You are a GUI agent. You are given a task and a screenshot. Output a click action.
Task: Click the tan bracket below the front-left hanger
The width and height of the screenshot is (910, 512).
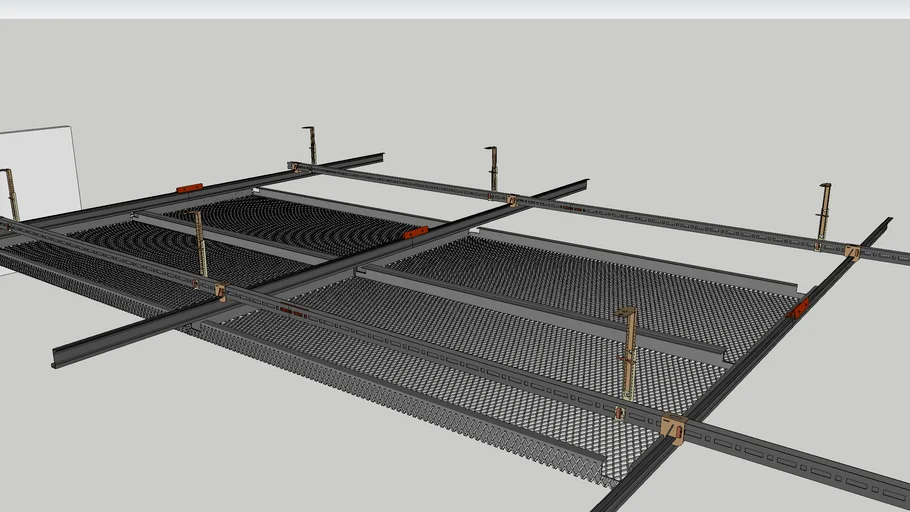pyautogui.click(x=220, y=292)
